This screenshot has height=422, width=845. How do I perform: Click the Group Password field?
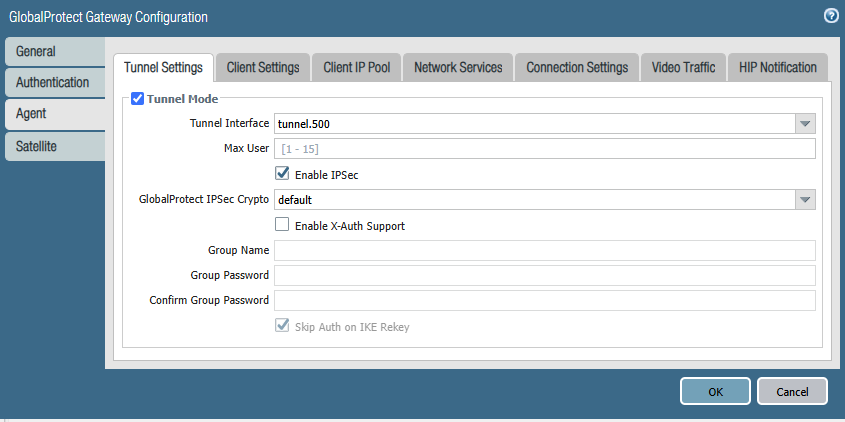[x=545, y=275]
